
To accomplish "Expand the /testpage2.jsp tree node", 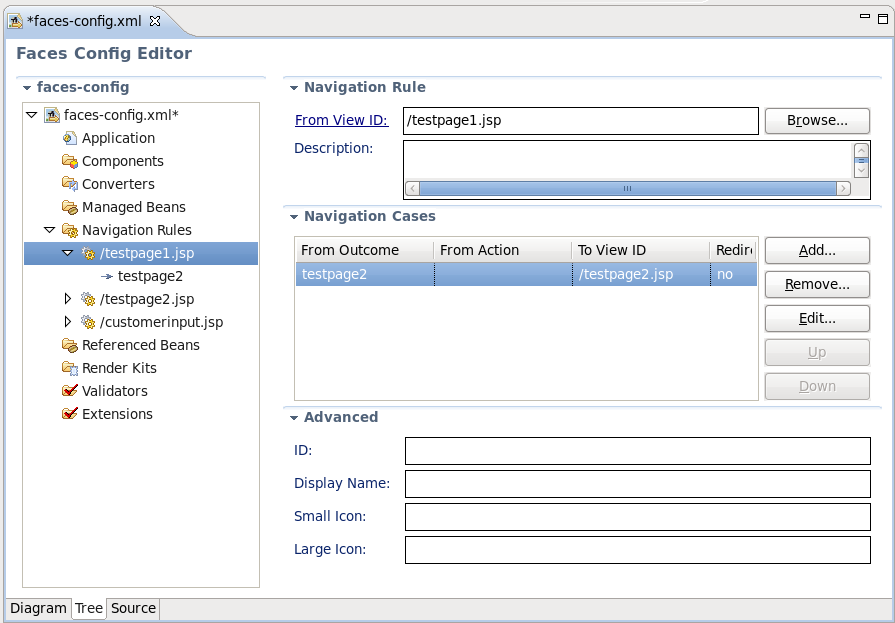I will click(x=66, y=299).
